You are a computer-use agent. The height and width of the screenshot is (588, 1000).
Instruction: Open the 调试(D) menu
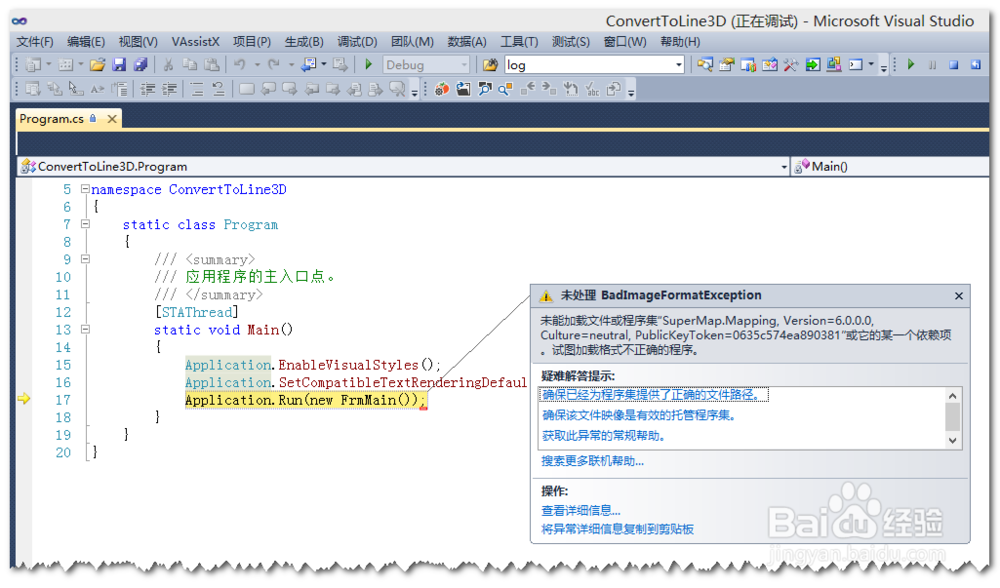[357, 42]
